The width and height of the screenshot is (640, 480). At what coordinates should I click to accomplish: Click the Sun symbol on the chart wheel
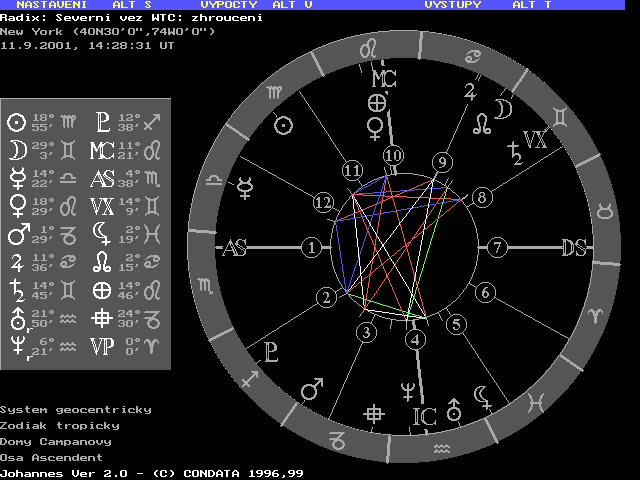[x=284, y=125]
